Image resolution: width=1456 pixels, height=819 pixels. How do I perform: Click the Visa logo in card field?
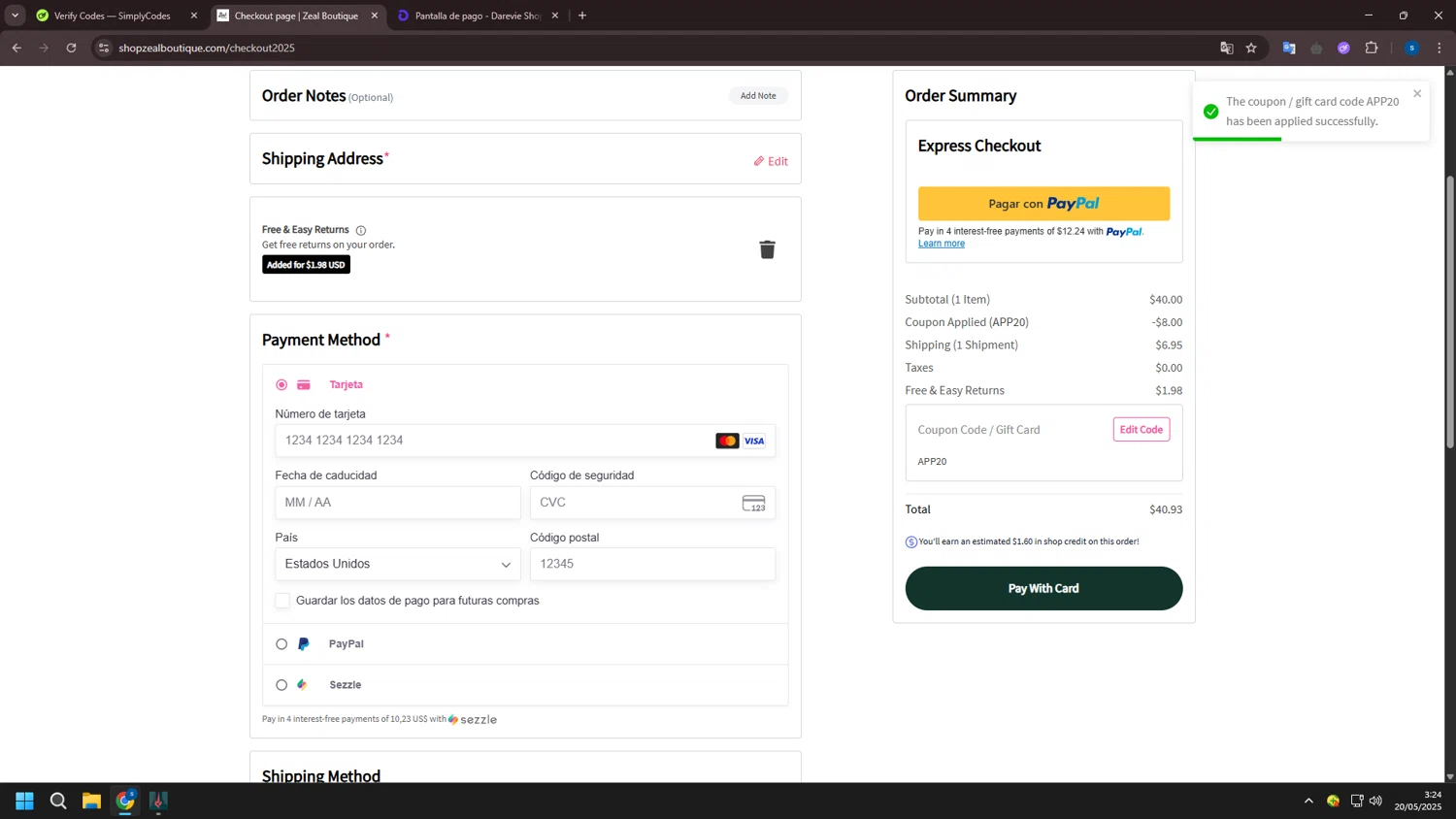click(x=754, y=441)
